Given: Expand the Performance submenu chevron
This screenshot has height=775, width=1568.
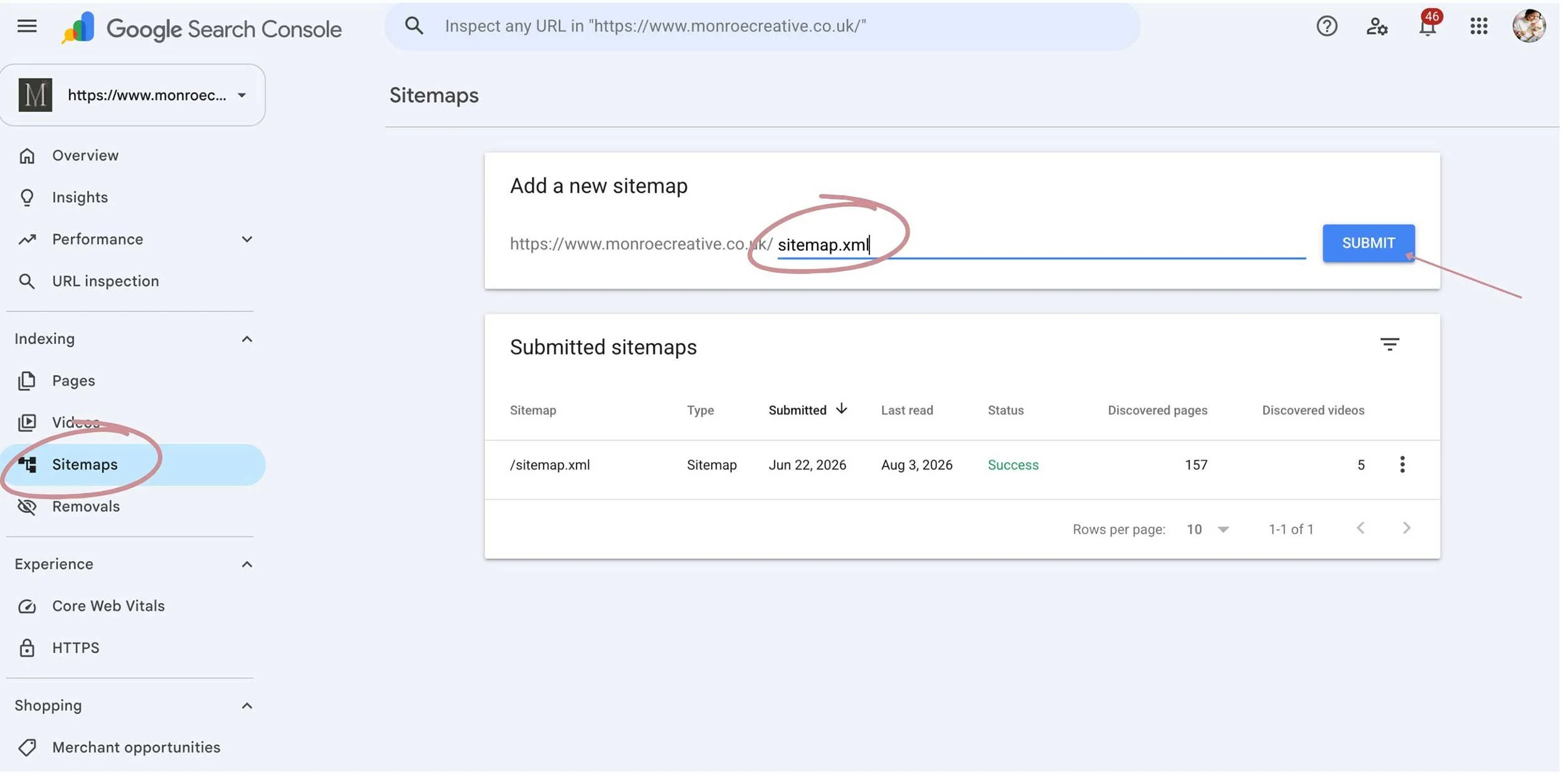Looking at the screenshot, I should click(x=247, y=240).
